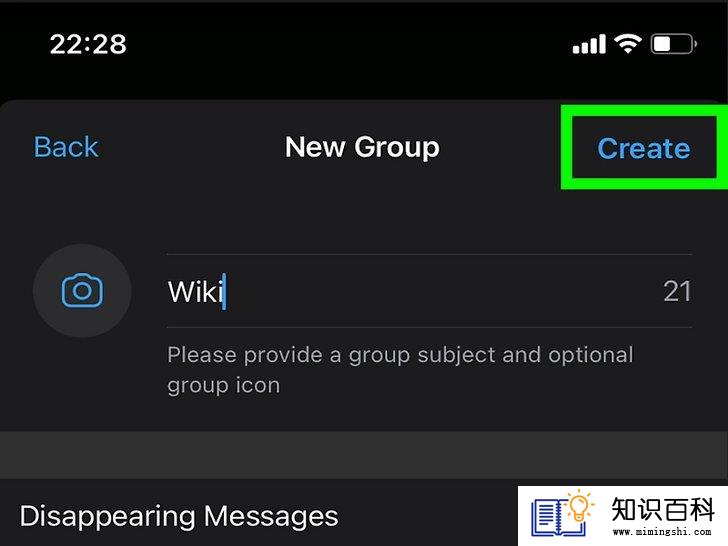Select the circular group photo placeholder
This screenshot has height=546, width=728.
(x=82, y=291)
